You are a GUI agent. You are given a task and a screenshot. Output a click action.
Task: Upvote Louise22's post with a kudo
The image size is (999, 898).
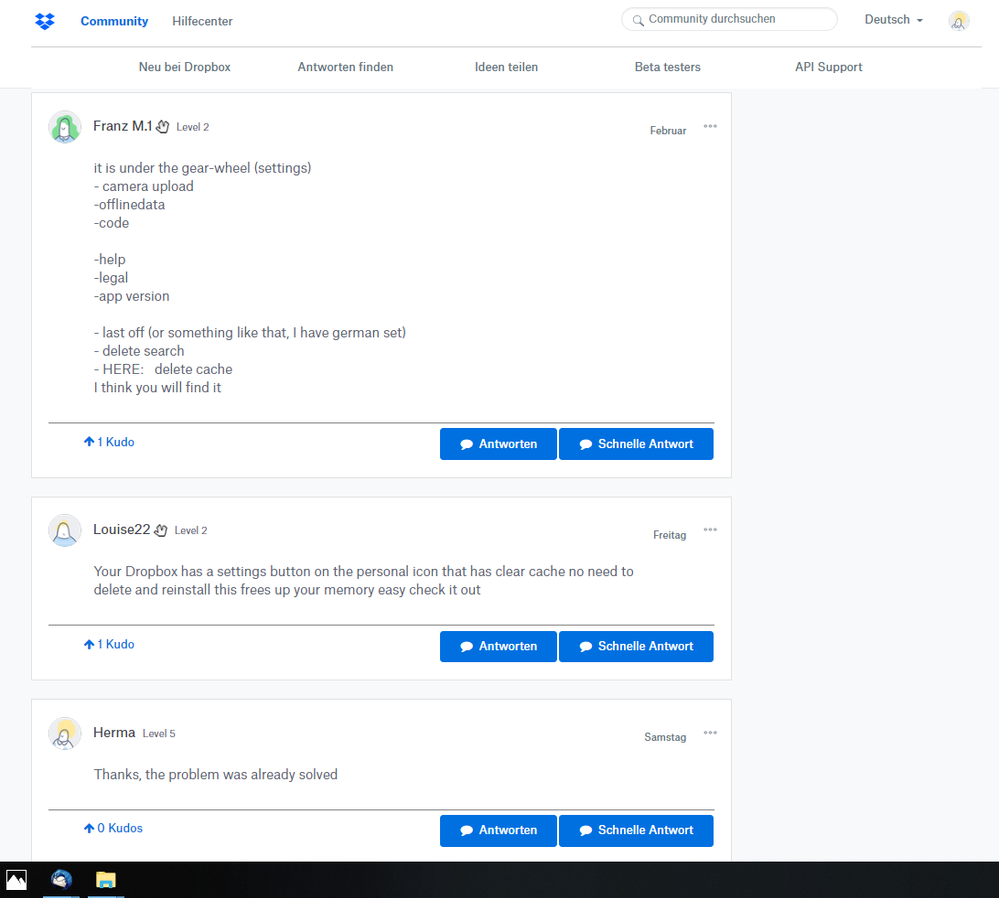pos(90,645)
